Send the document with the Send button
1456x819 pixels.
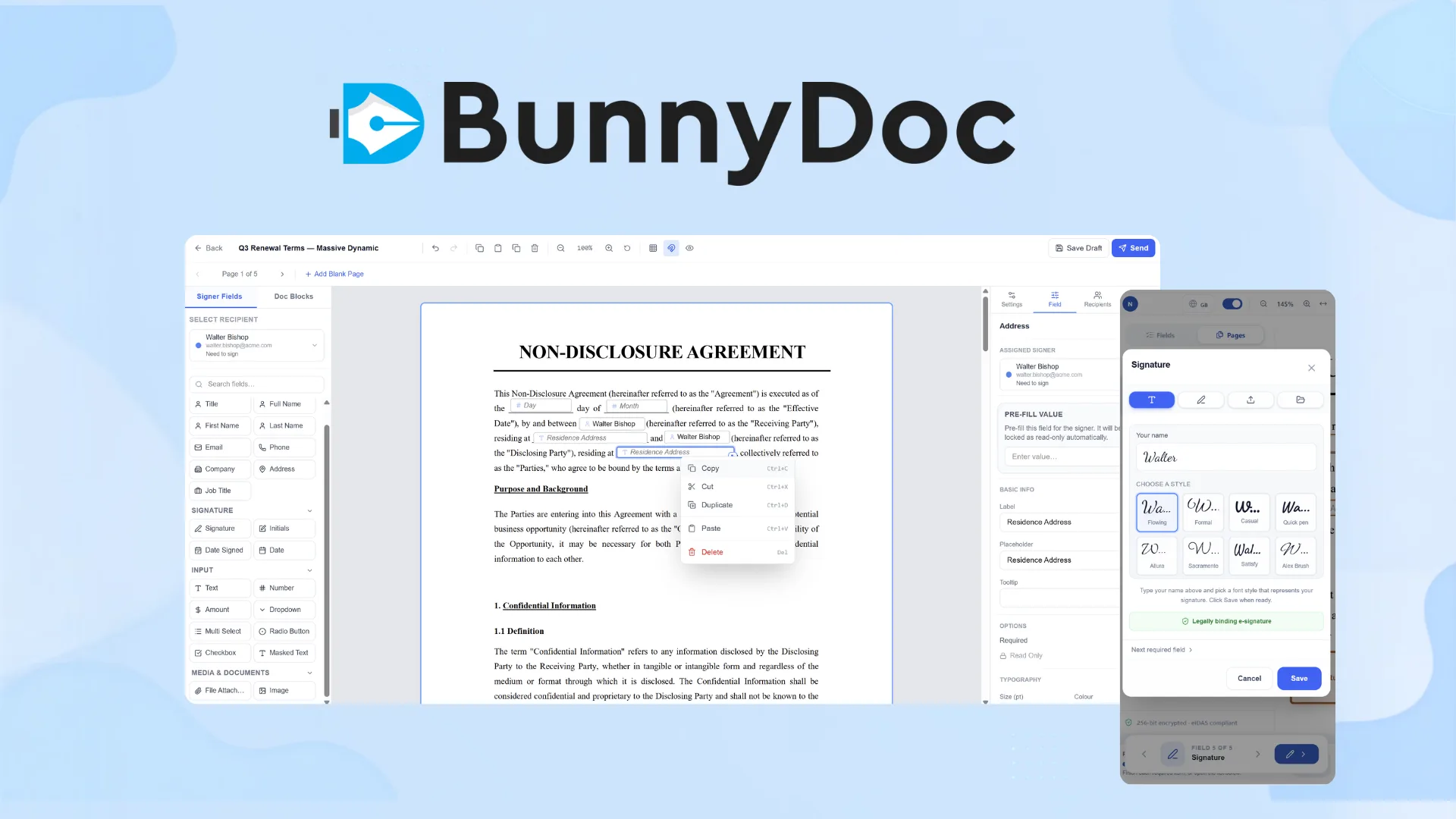(x=1133, y=248)
